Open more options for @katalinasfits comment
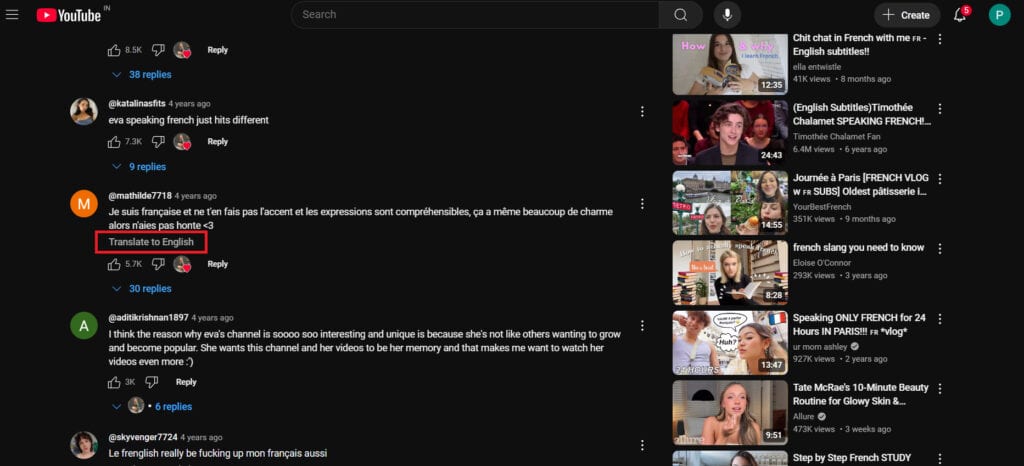The height and width of the screenshot is (466, 1024). (642, 112)
